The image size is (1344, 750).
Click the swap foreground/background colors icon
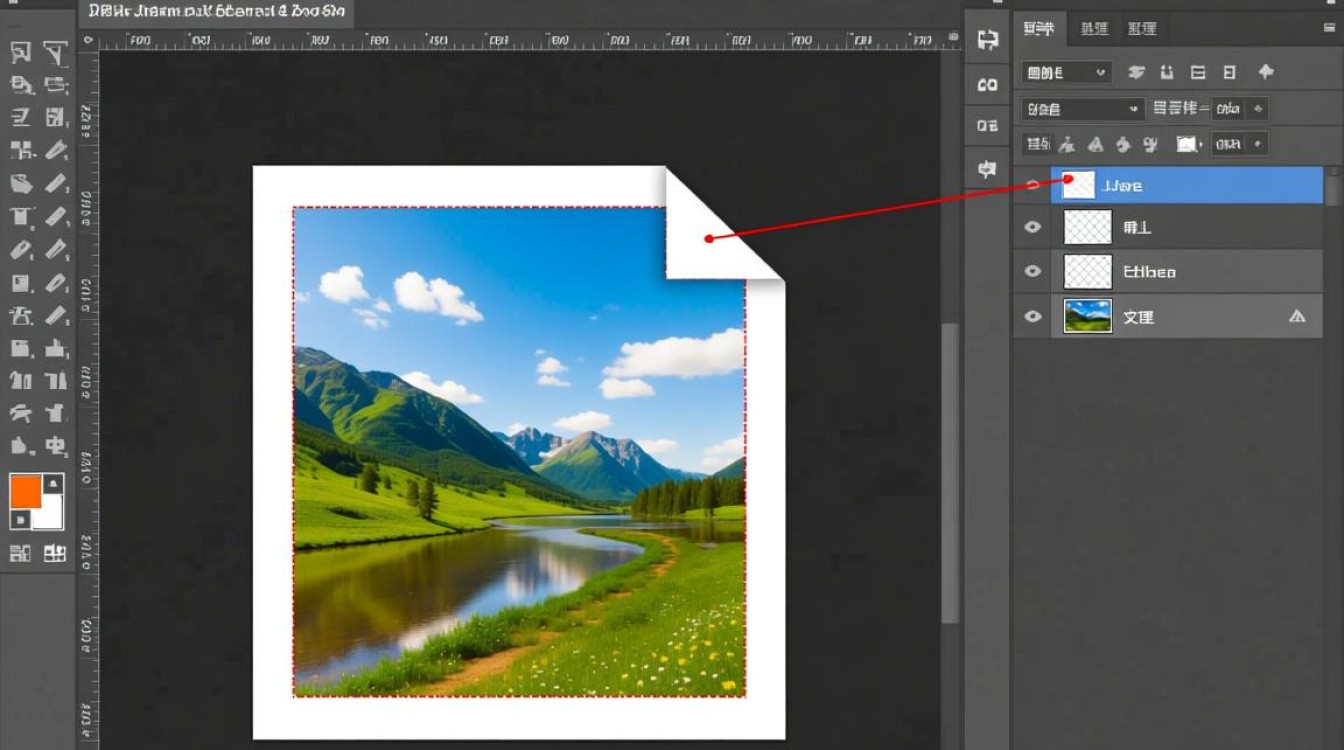(54, 484)
